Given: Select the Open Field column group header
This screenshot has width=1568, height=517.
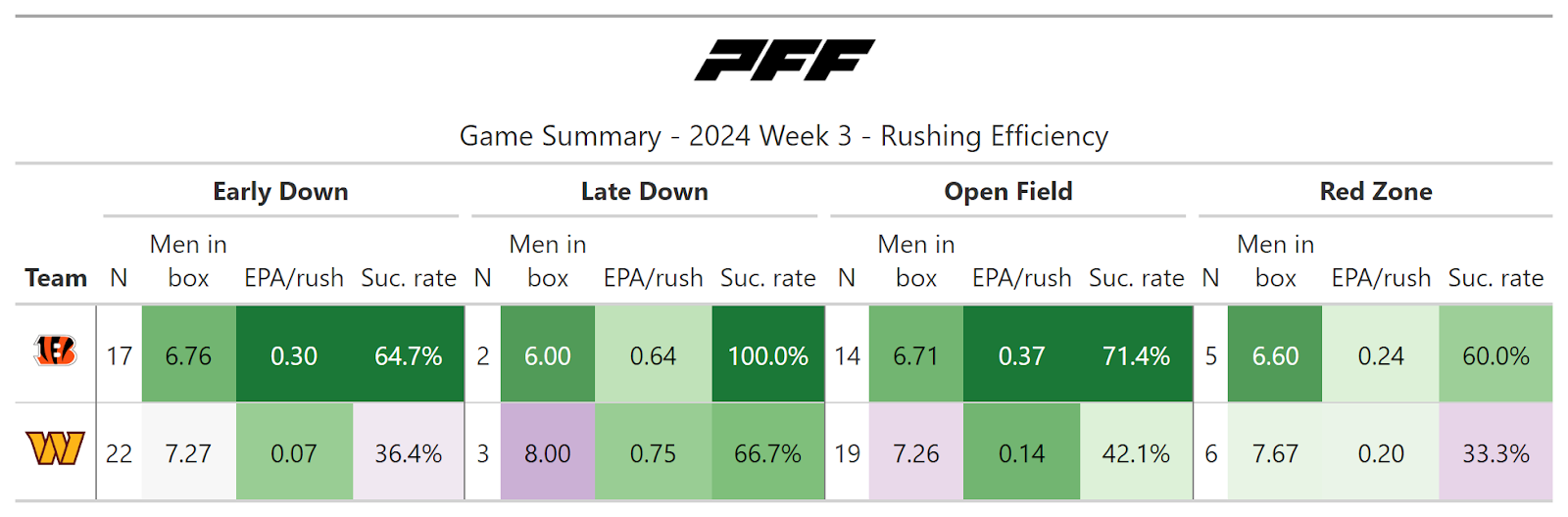Looking at the screenshot, I should pyautogui.click(x=1007, y=192).
